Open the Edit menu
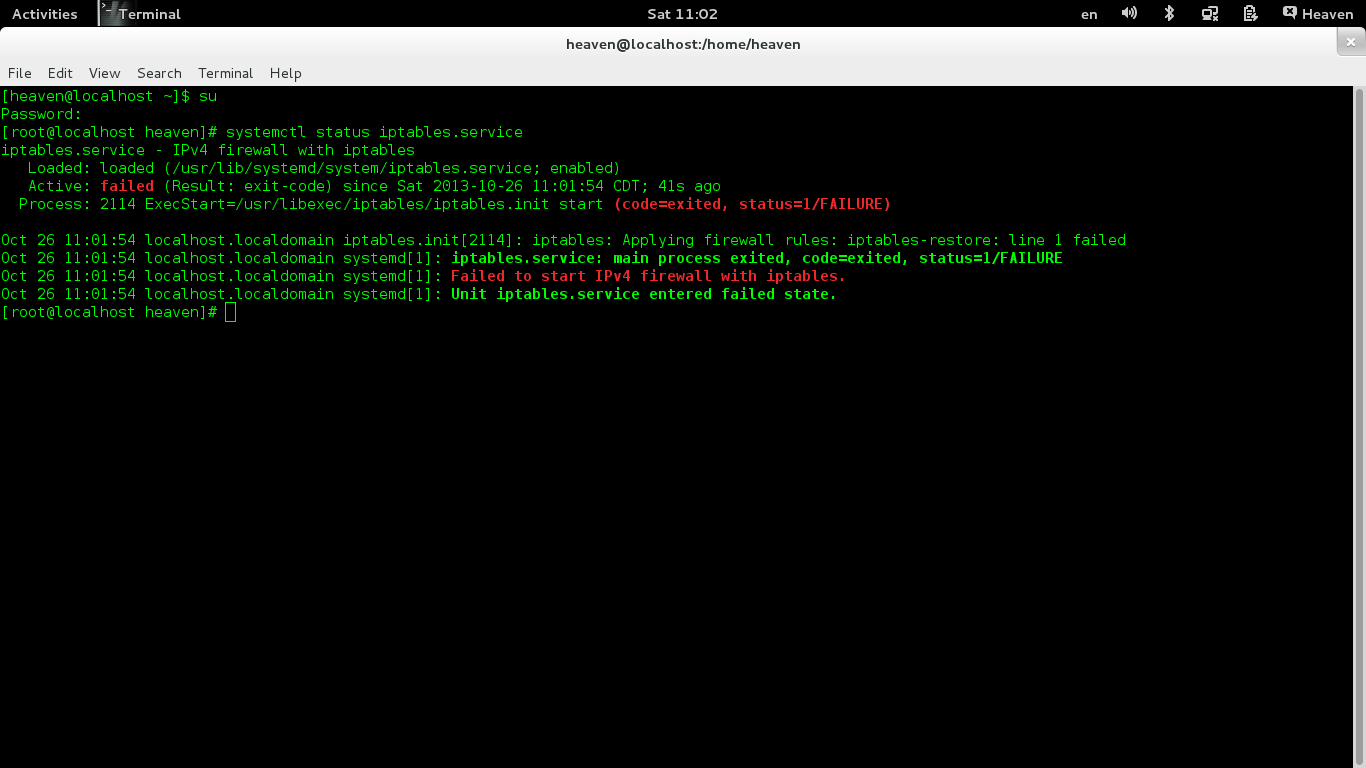The height and width of the screenshot is (768, 1366). pyautogui.click(x=60, y=73)
